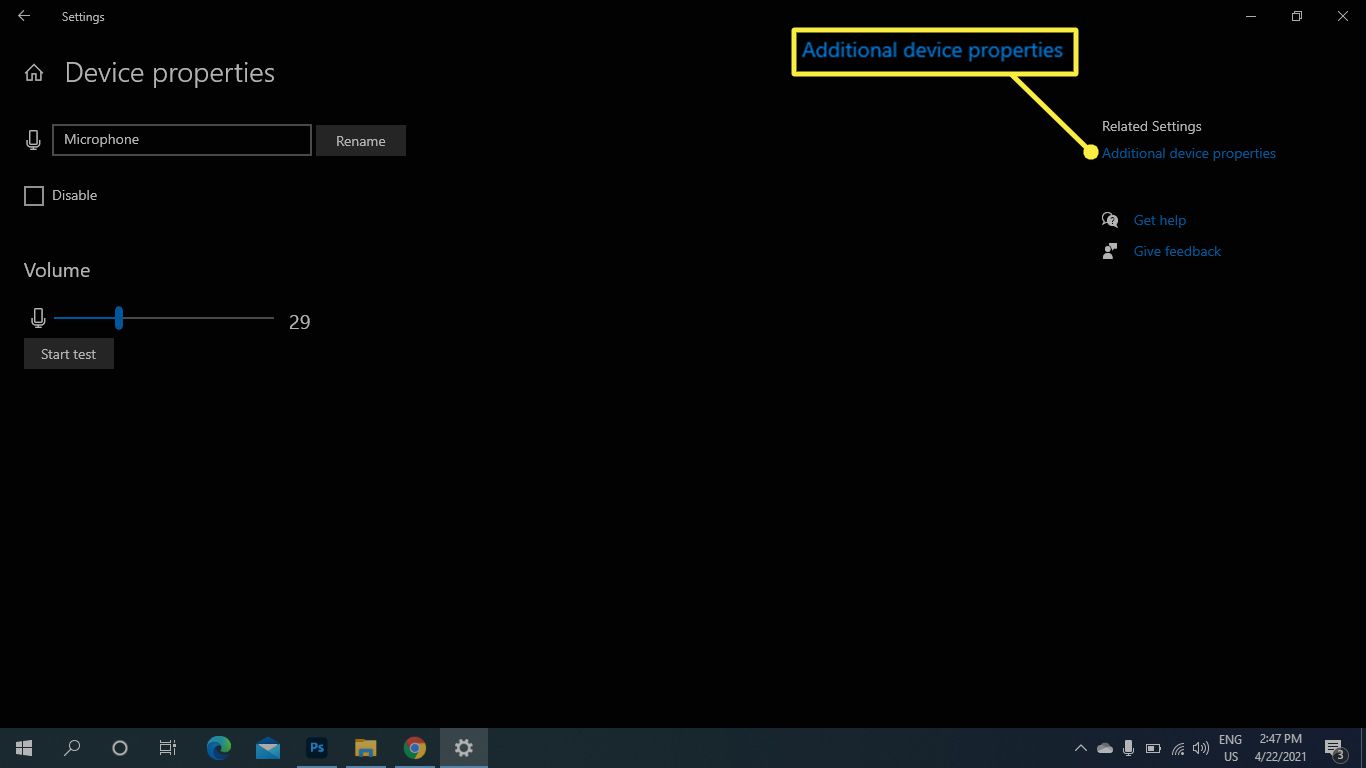The height and width of the screenshot is (768, 1366).
Task: Click the battery tray icon
Action: coord(1153,748)
